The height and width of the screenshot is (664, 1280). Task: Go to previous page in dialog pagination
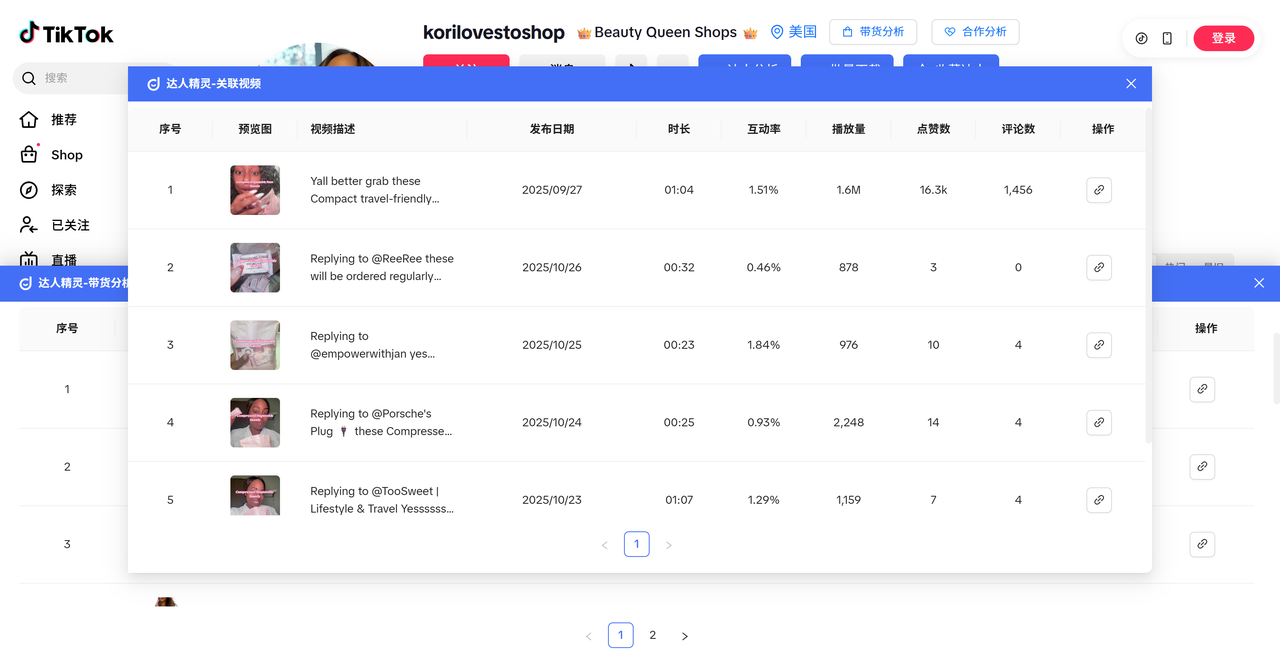point(604,545)
